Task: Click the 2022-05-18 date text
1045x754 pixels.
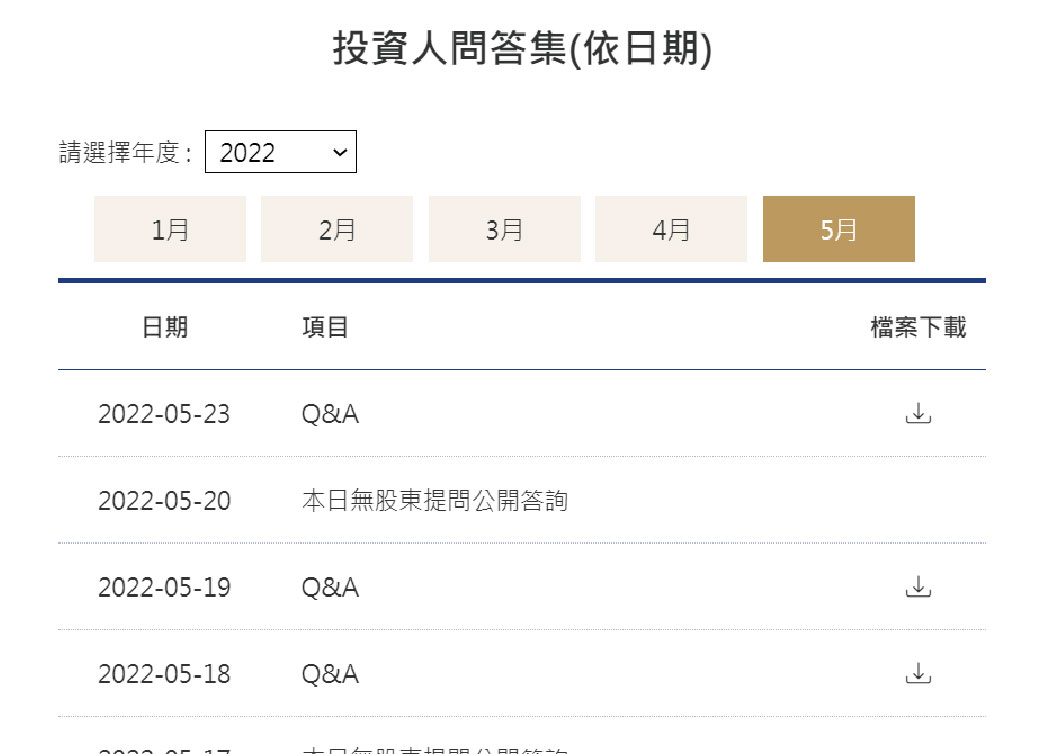Action: [x=165, y=673]
